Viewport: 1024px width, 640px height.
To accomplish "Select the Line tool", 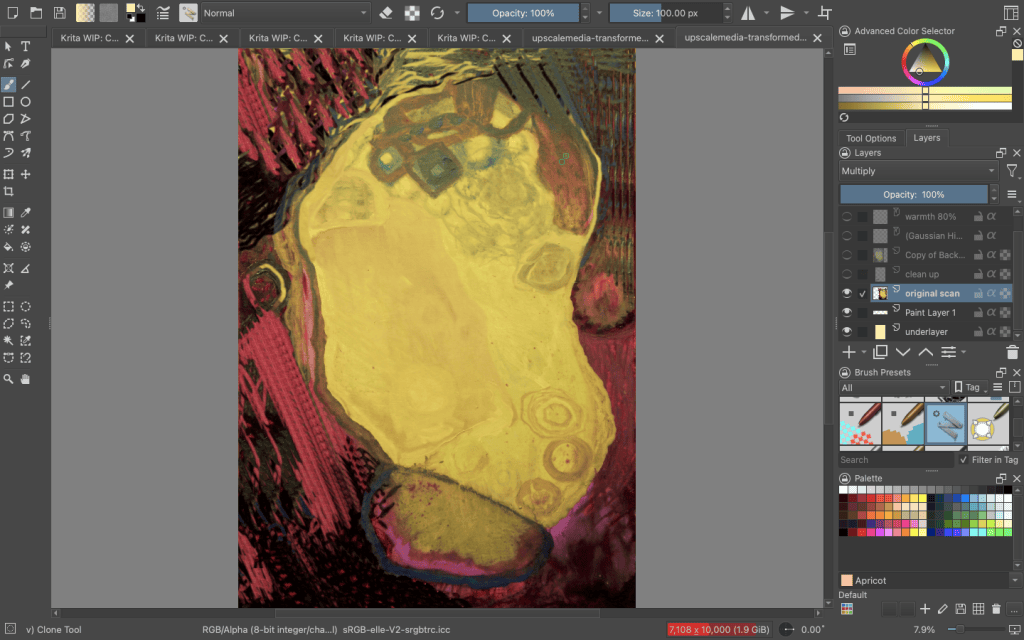I will coord(25,84).
